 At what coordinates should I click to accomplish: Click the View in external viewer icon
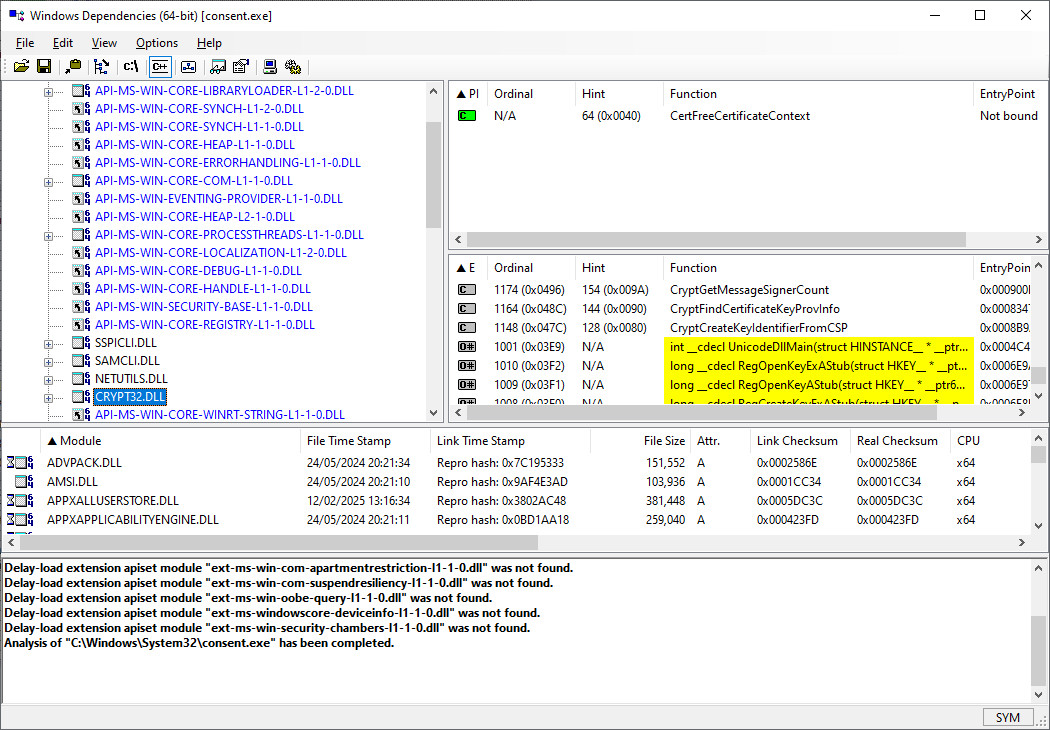[218, 67]
